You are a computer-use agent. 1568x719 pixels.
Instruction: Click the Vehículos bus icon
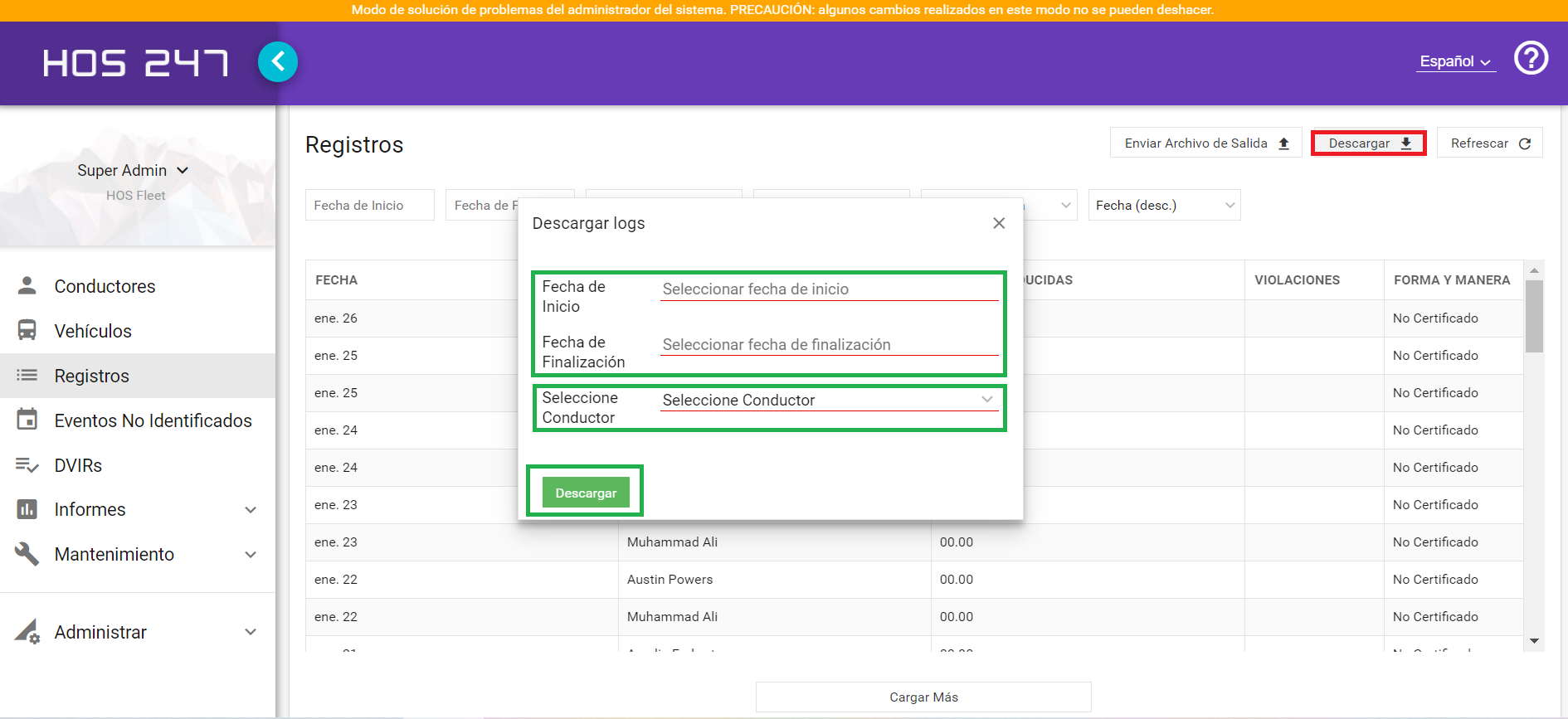point(27,330)
